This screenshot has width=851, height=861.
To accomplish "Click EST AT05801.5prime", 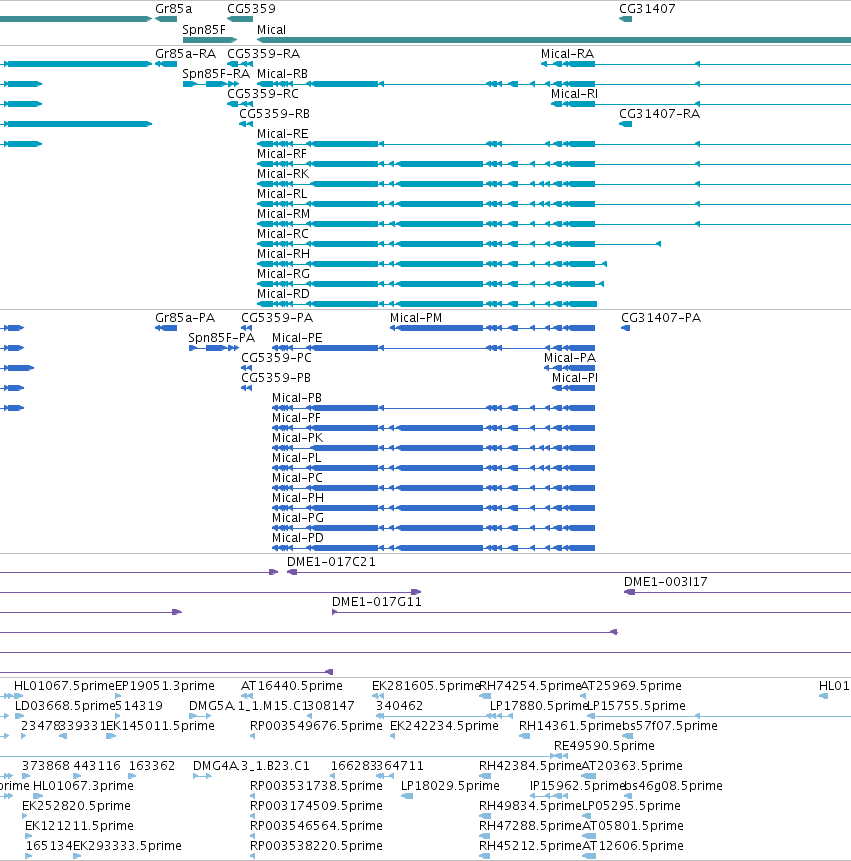I will (589, 836).
